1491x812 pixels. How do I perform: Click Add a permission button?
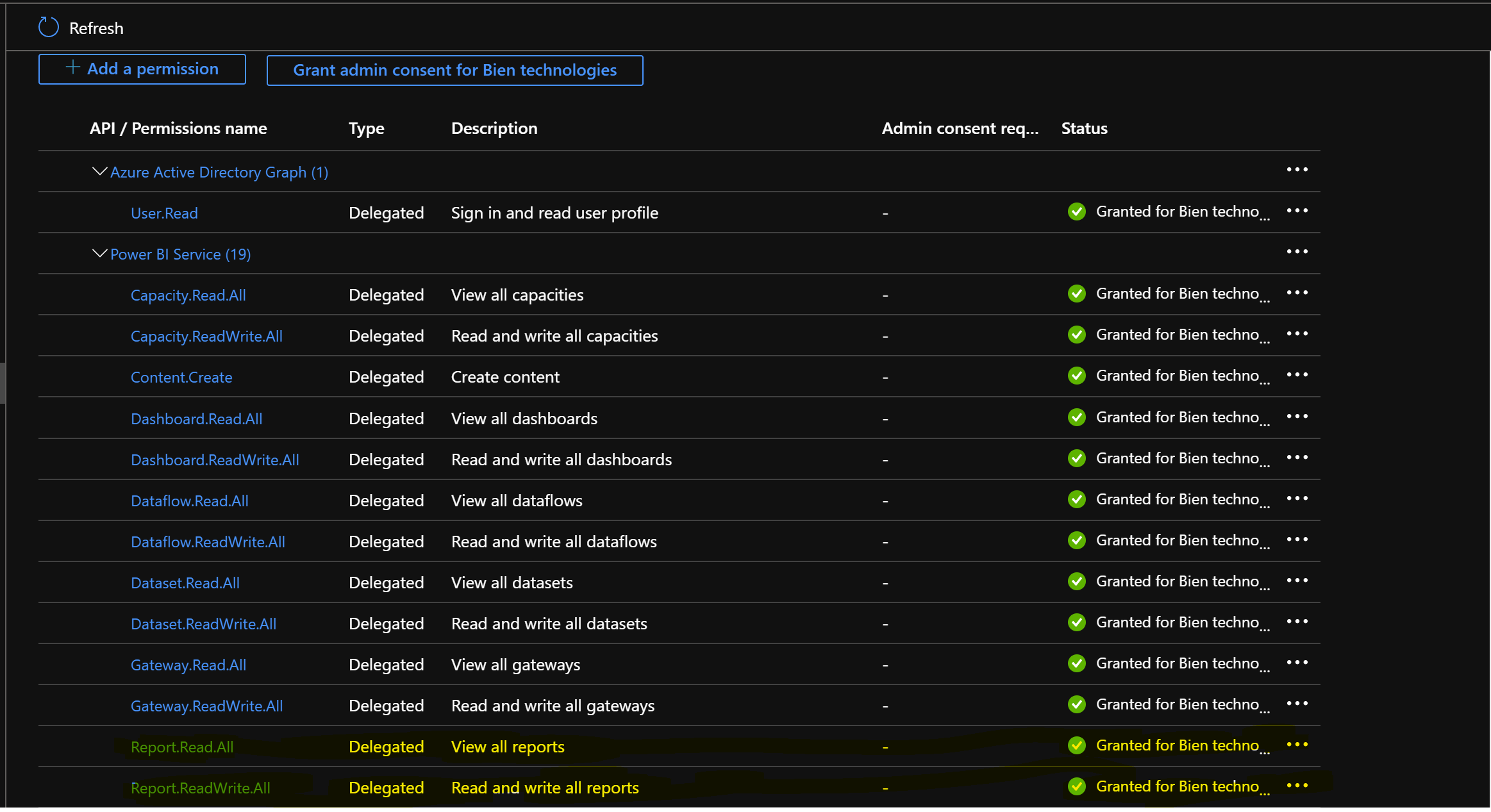point(142,69)
